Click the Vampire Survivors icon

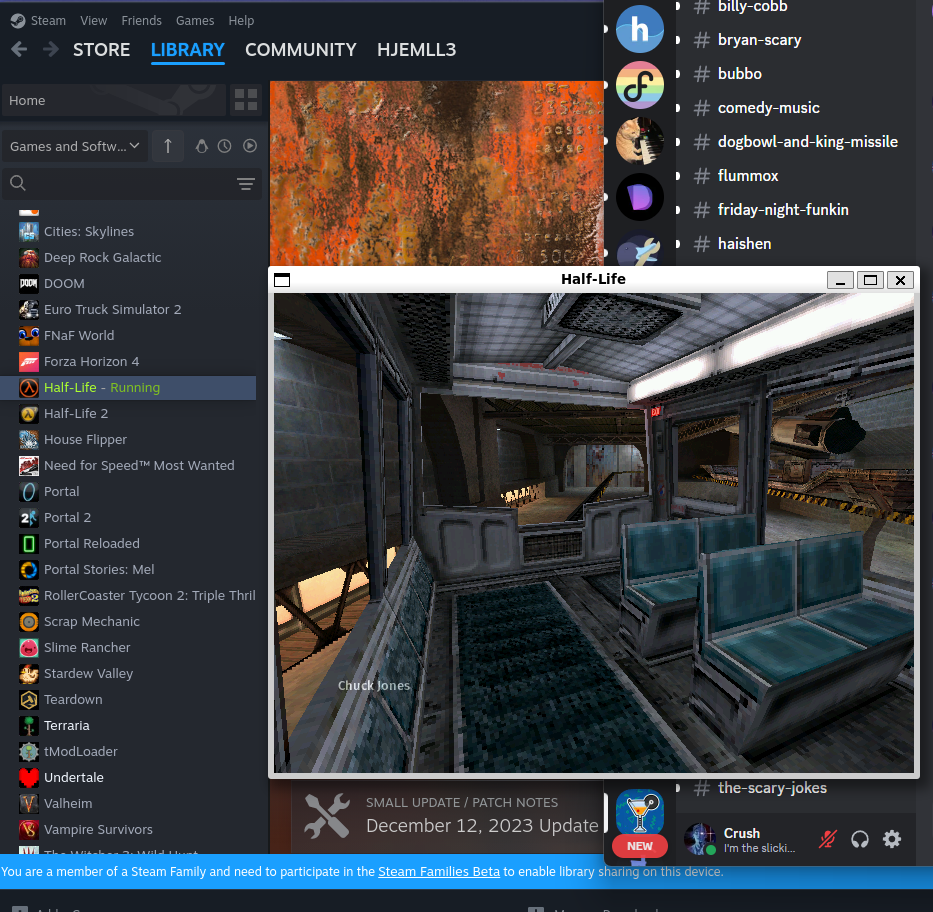(29, 829)
